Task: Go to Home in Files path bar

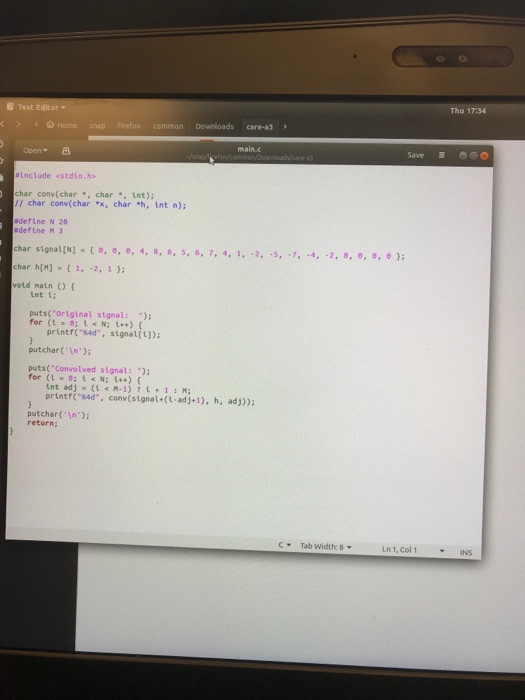Action: tap(62, 125)
